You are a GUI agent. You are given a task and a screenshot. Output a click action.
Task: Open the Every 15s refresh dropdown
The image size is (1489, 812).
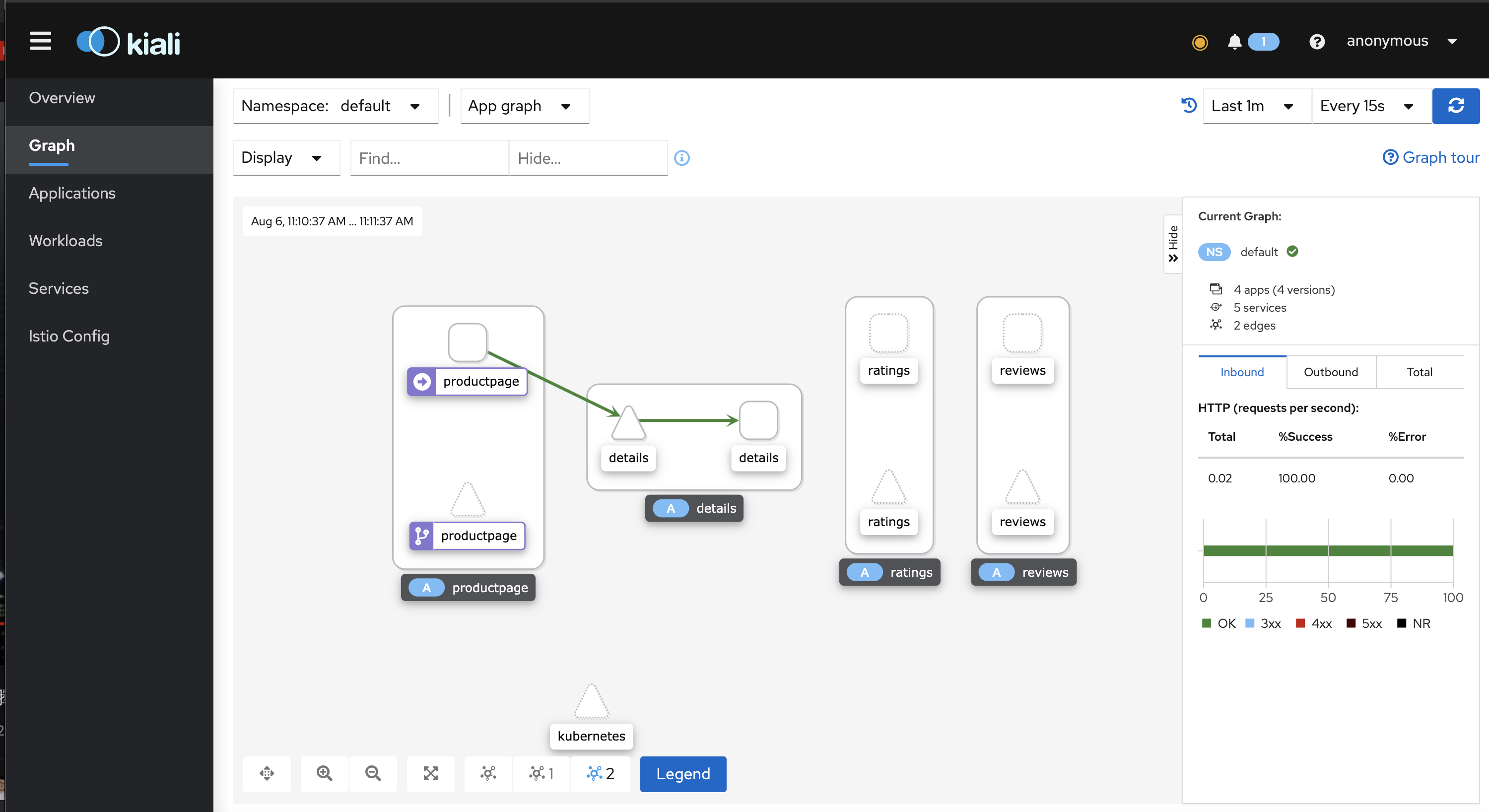pos(1372,106)
